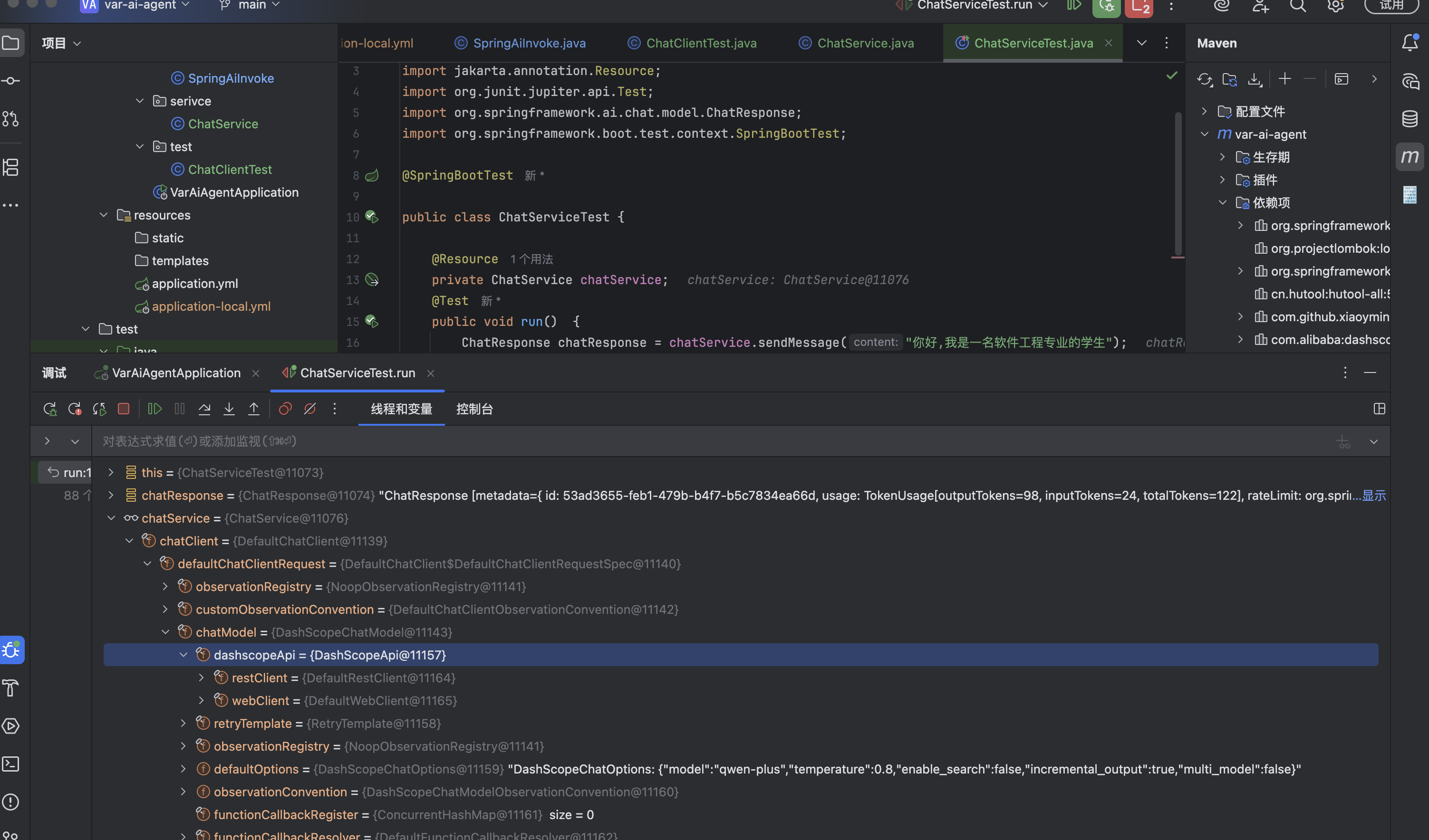This screenshot has width=1429, height=840.
Task: Open the main branch dropdown
Action: pos(250,5)
